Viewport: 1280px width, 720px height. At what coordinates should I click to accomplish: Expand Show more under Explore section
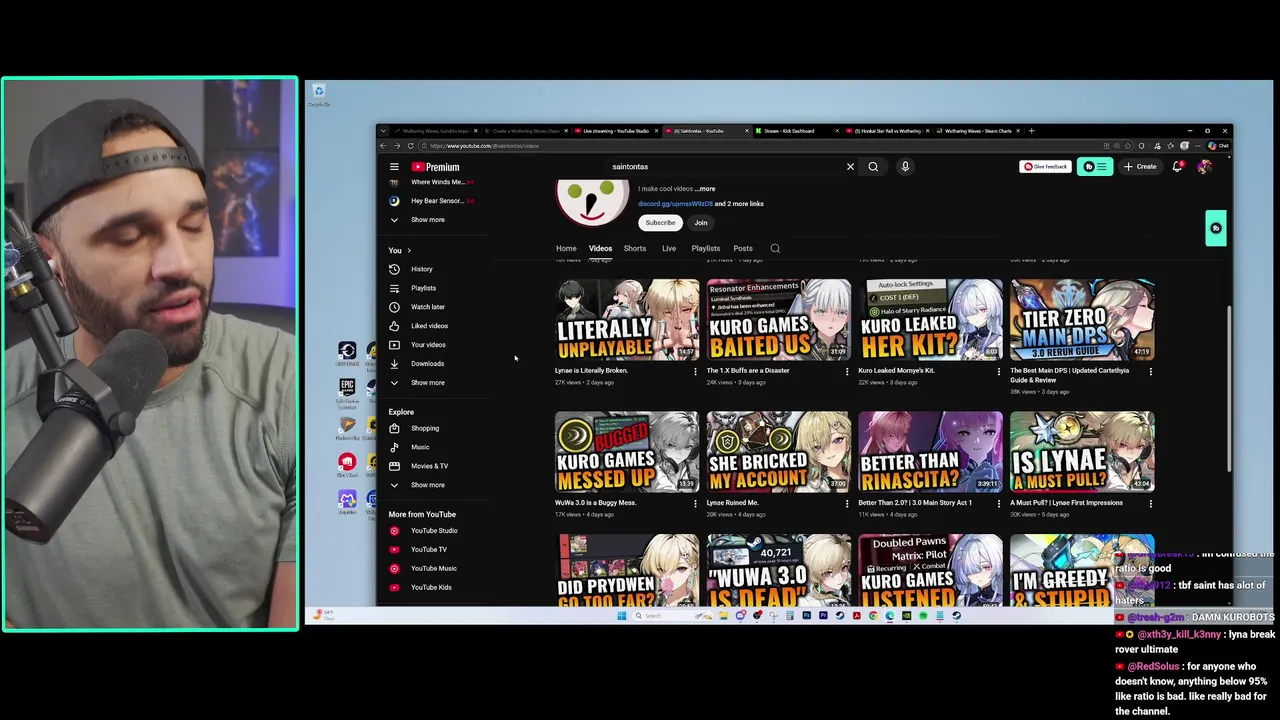(427, 485)
